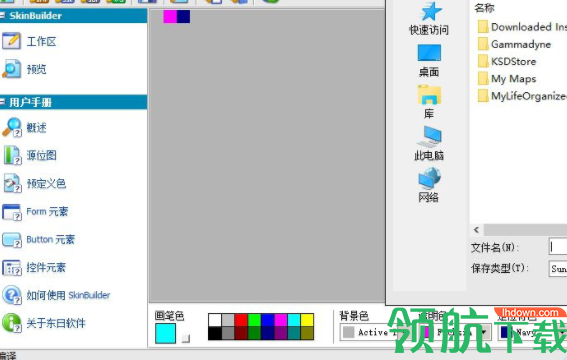The height and width of the screenshot is (360, 567).
Task: Click the file list scroll-left arrow
Action: pos(477,230)
